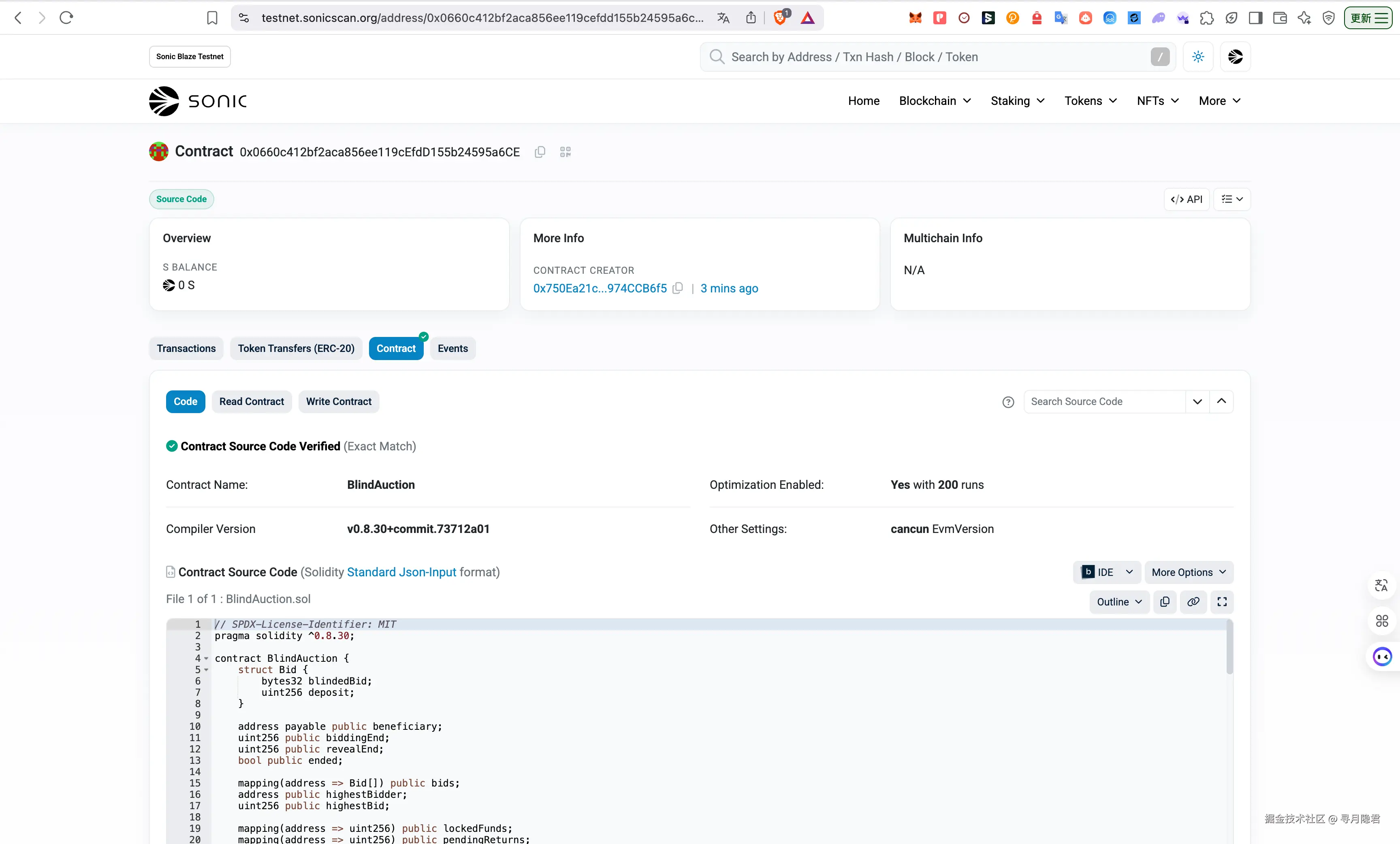
Task: Open the IDE dropdown menu
Action: (x=1108, y=572)
